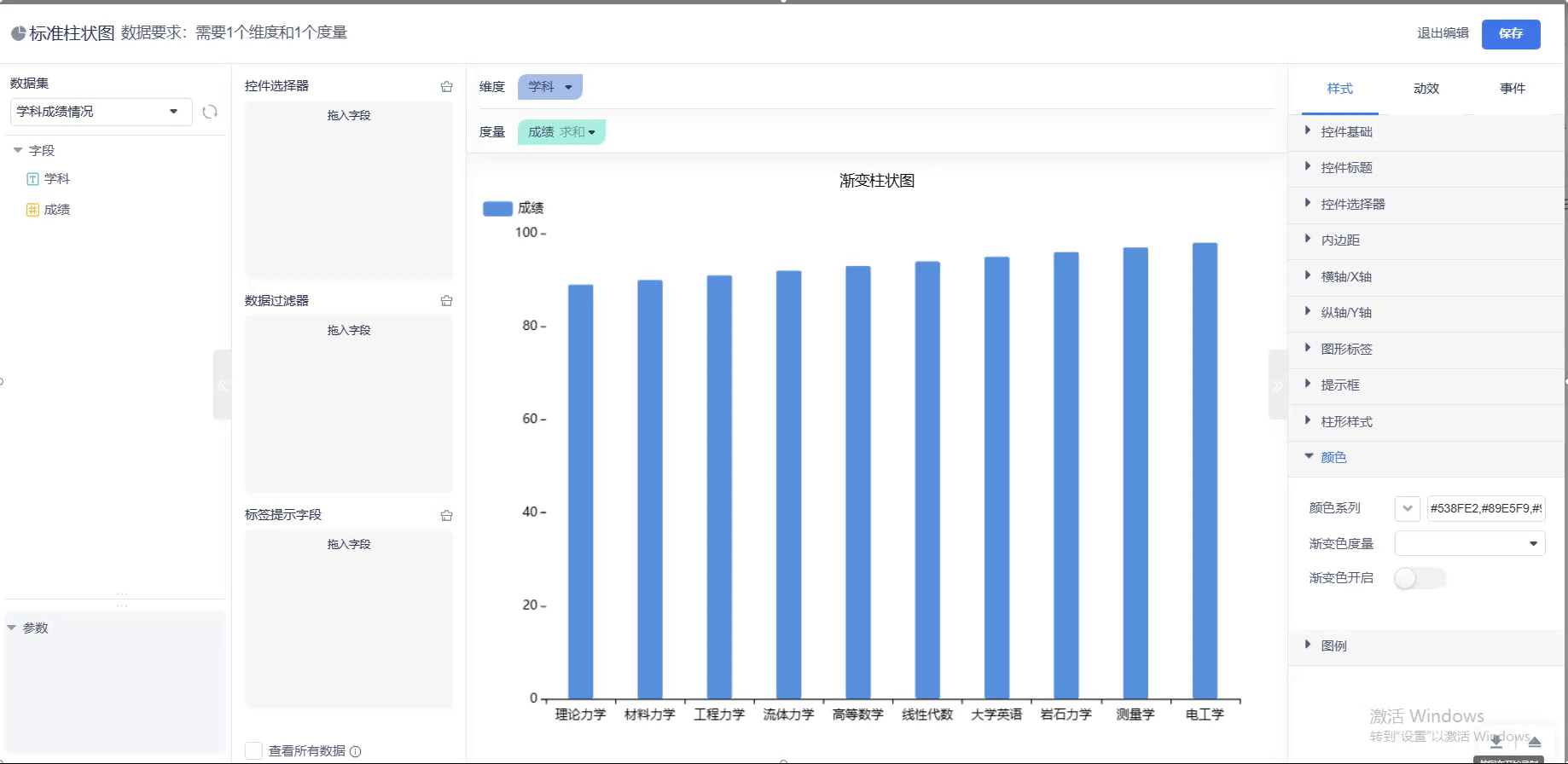Check the 查看所有数据 checkbox
Viewport: 1568px width, 764px height.
click(x=253, y=750)
